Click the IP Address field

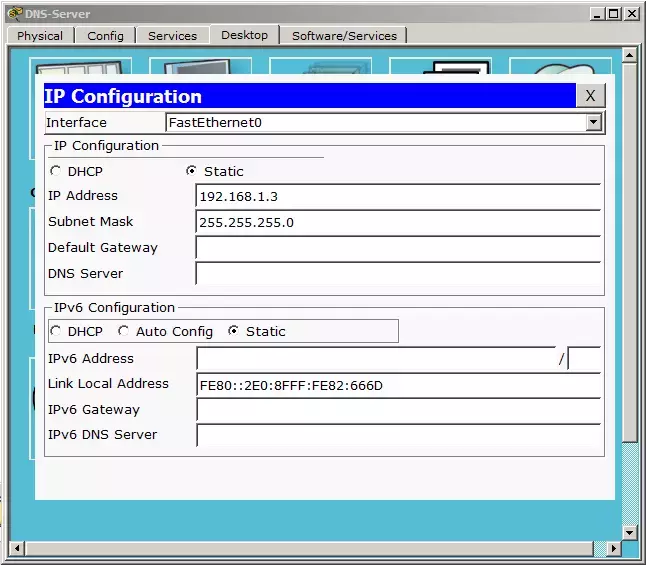point(398,197)
